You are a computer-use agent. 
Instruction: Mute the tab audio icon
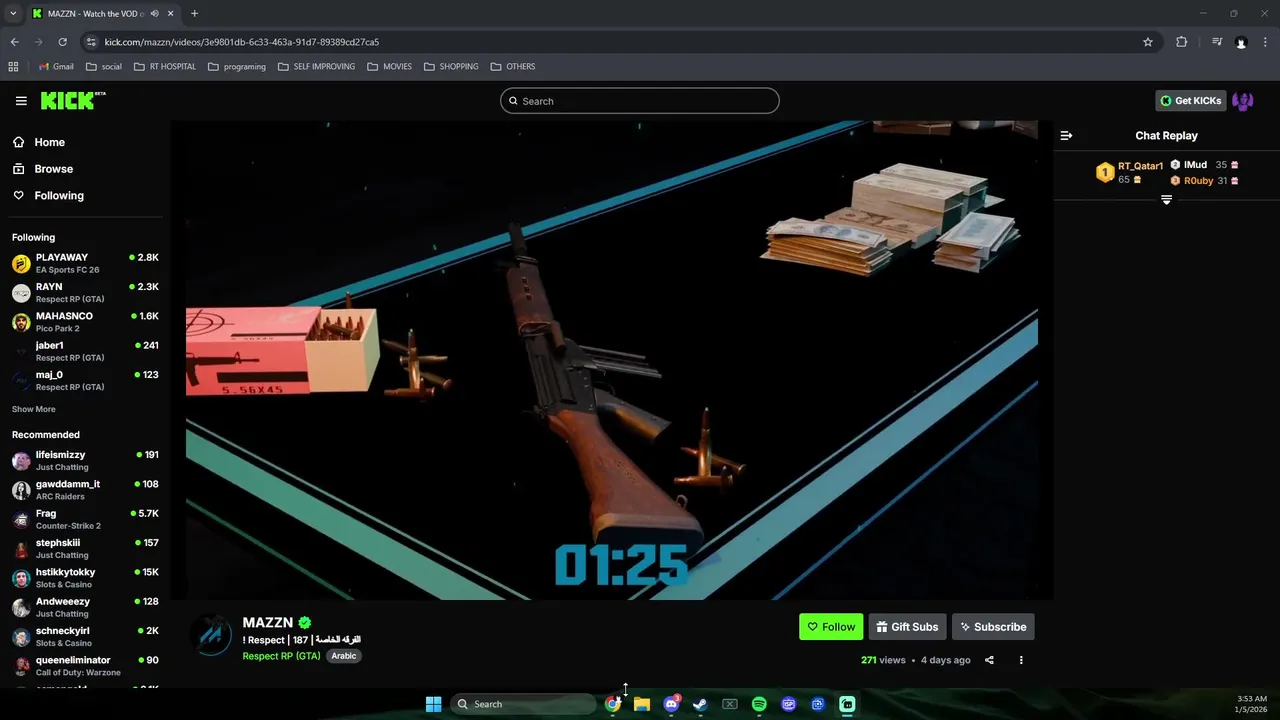tap(154, 13)
